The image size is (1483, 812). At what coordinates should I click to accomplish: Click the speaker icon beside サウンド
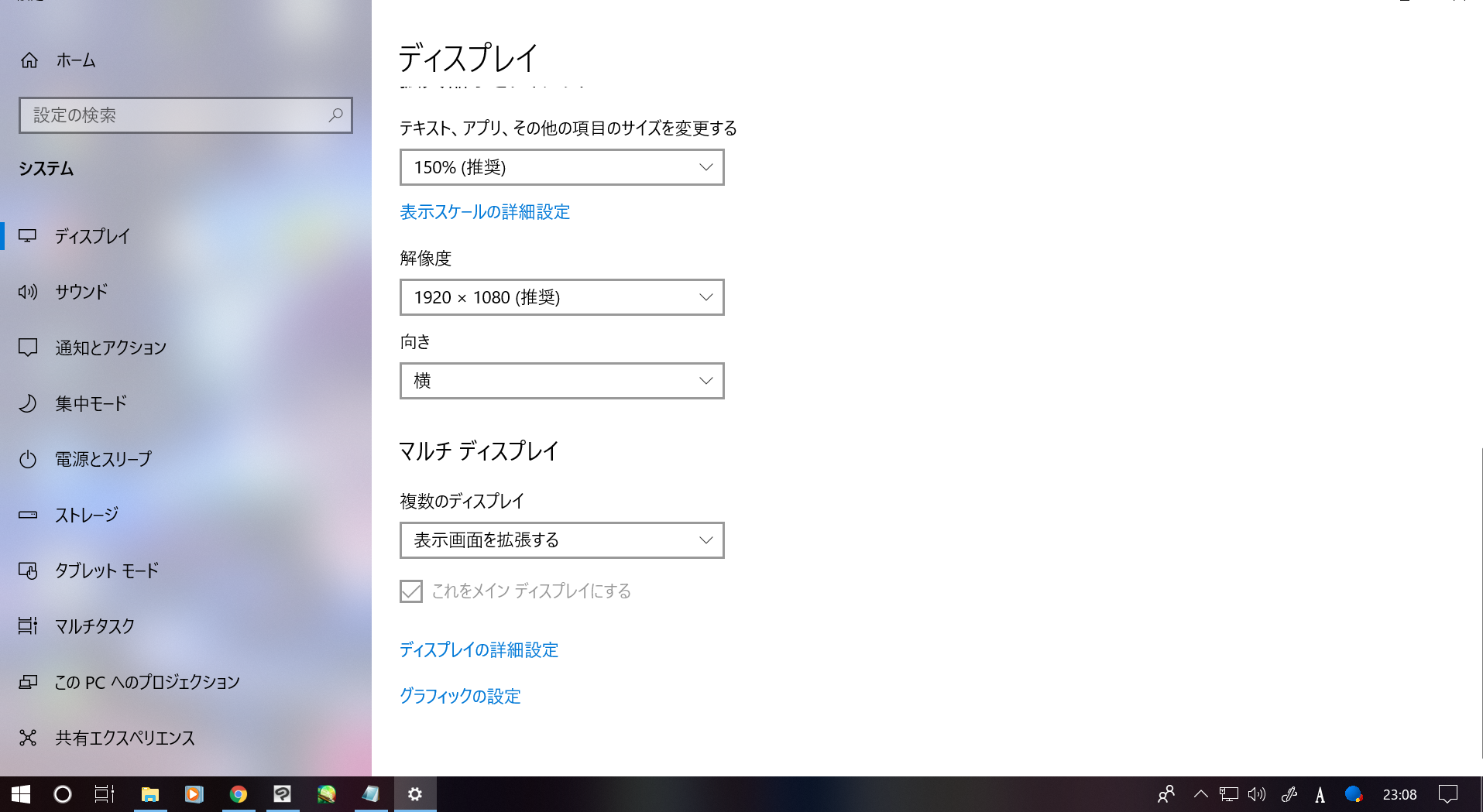(28, 292)
